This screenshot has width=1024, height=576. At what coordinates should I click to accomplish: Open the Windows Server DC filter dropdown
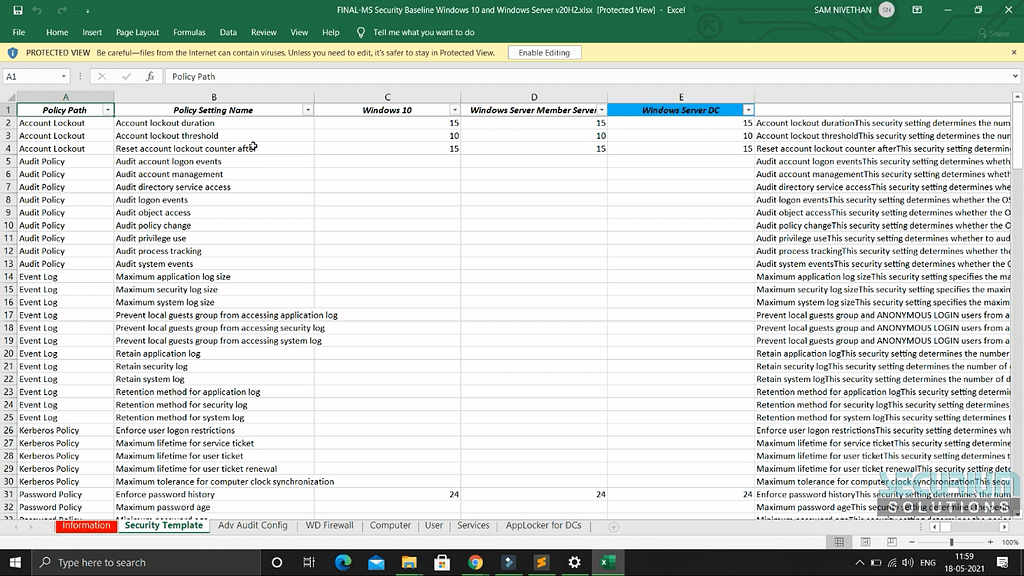[x=748, y=110]
